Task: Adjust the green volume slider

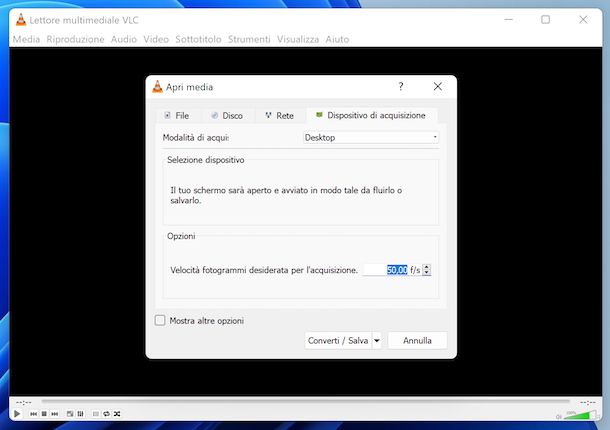Action: (580, 415)
